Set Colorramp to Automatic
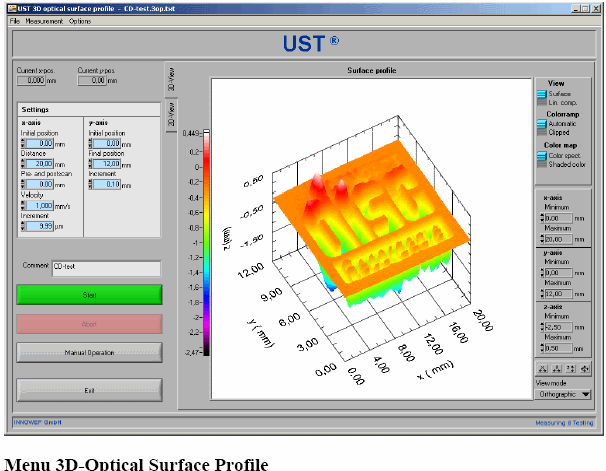The height and width of the screenshot is (471, 606). pos(542,124)
